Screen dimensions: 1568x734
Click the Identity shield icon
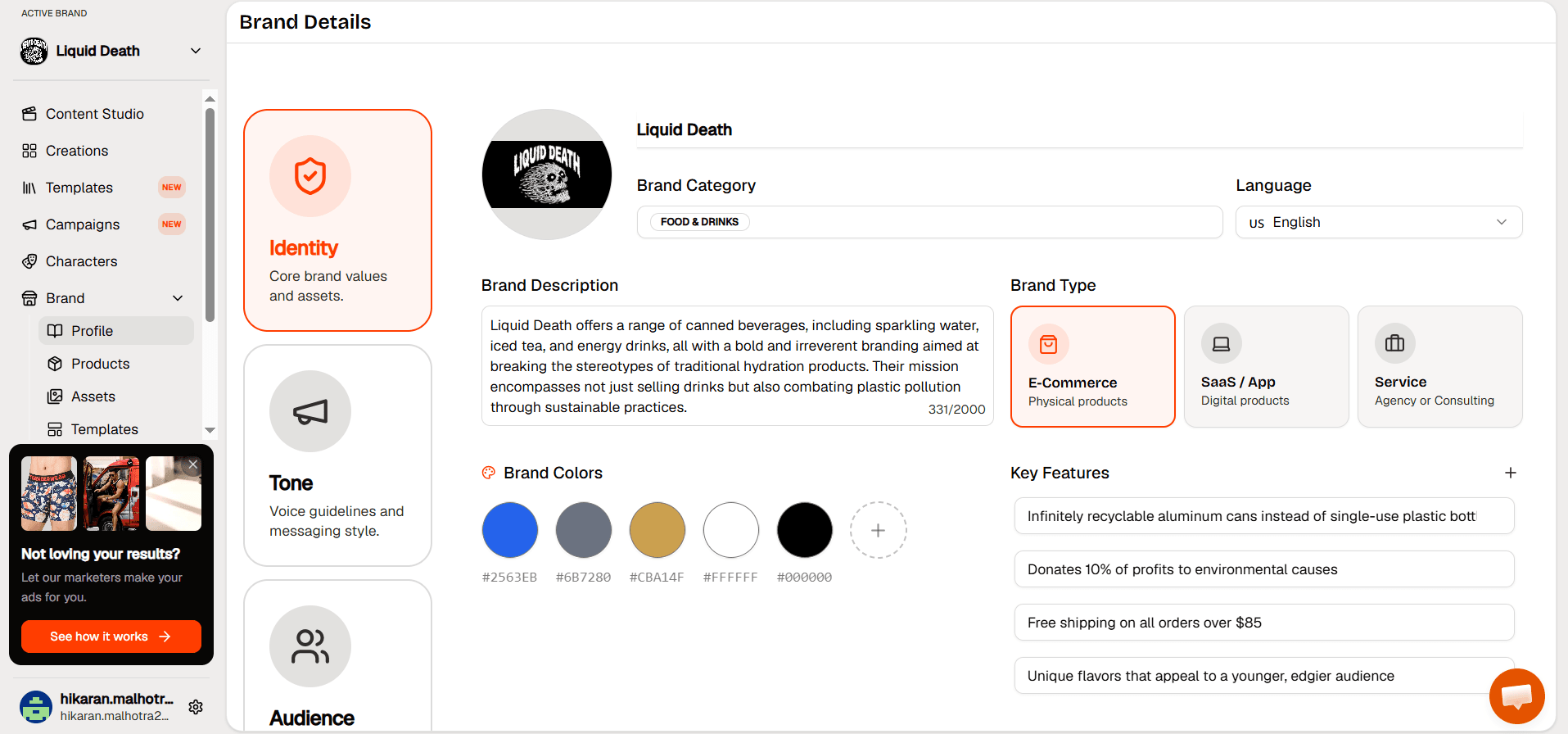310,176
